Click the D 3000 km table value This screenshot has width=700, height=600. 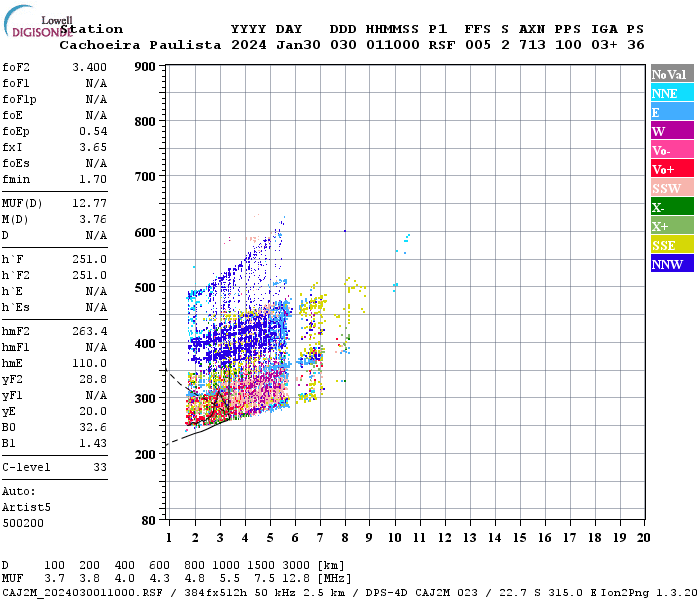point(296,565)
